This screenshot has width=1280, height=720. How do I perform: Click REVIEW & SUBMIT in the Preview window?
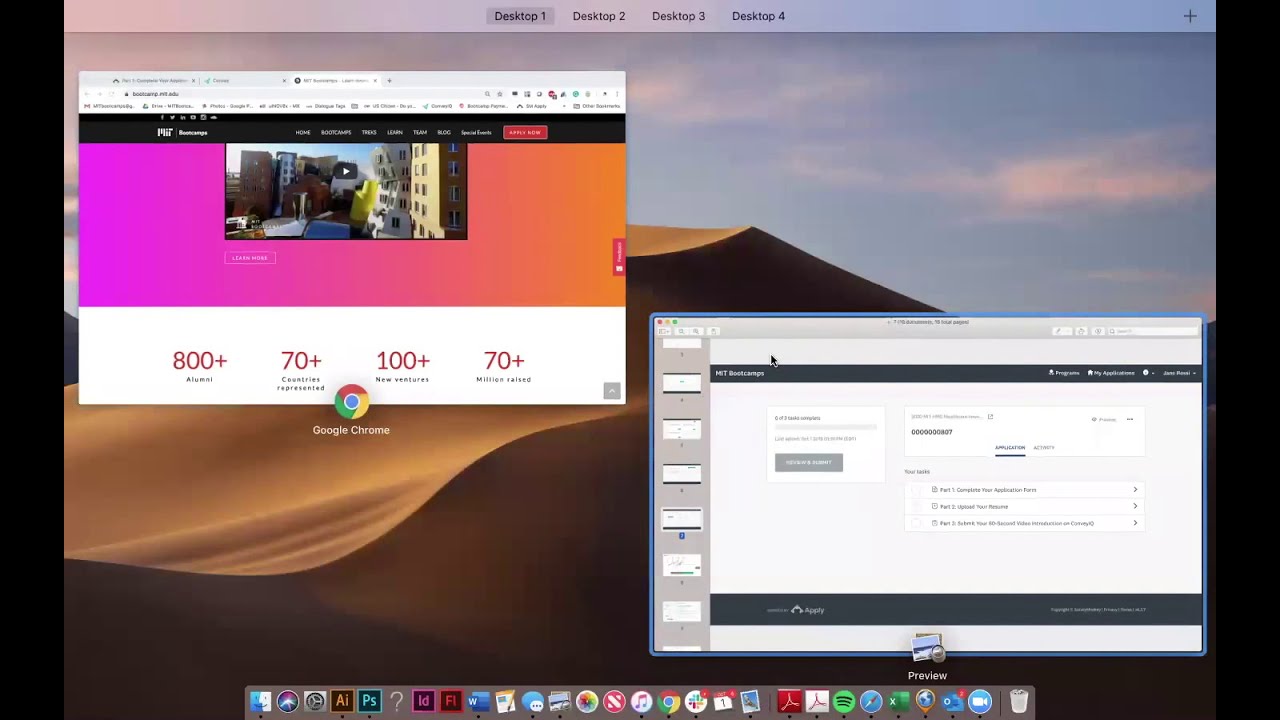pyautogui.click(x=809, y=462)
